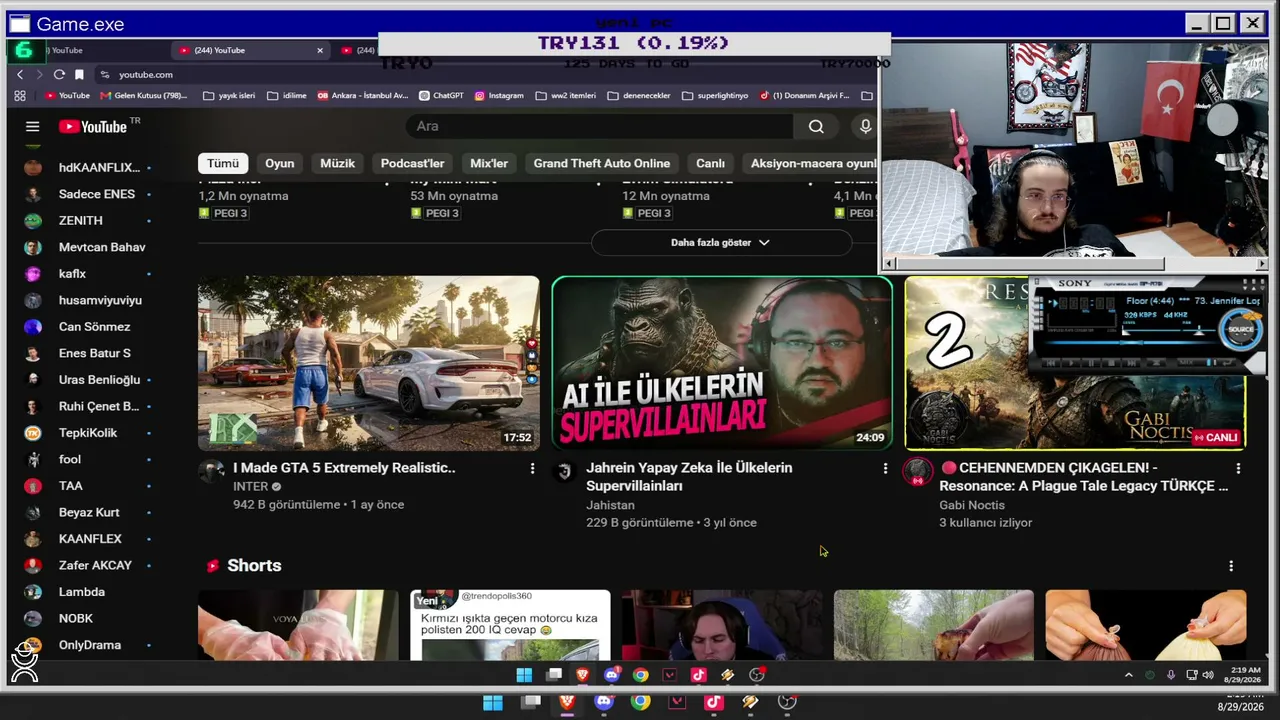
Task: Open the Gabi Noctis channel avatar
Action: coord(917,471)
